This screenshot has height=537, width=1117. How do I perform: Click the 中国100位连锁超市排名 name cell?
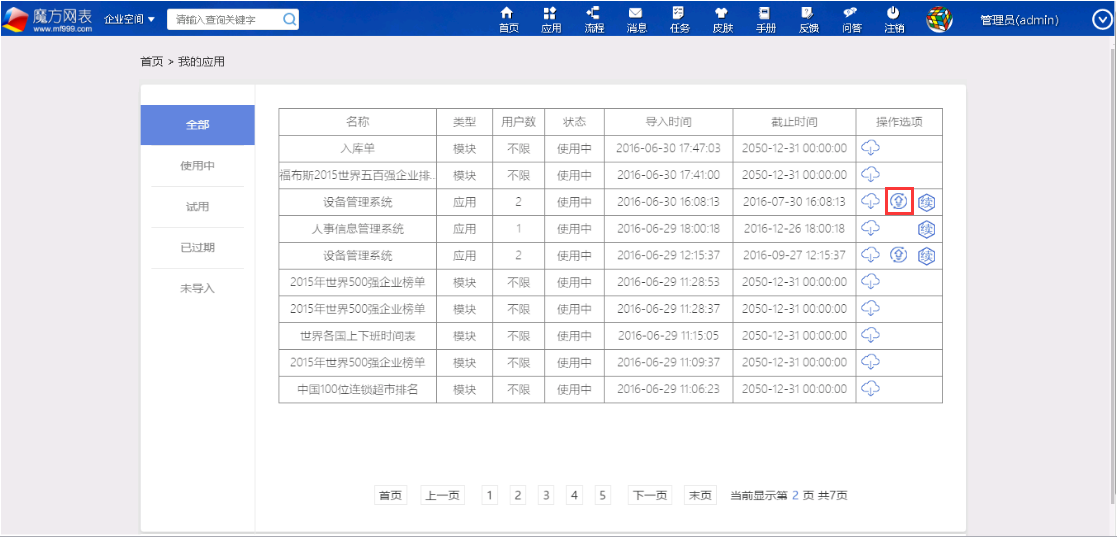click(358, 388)
